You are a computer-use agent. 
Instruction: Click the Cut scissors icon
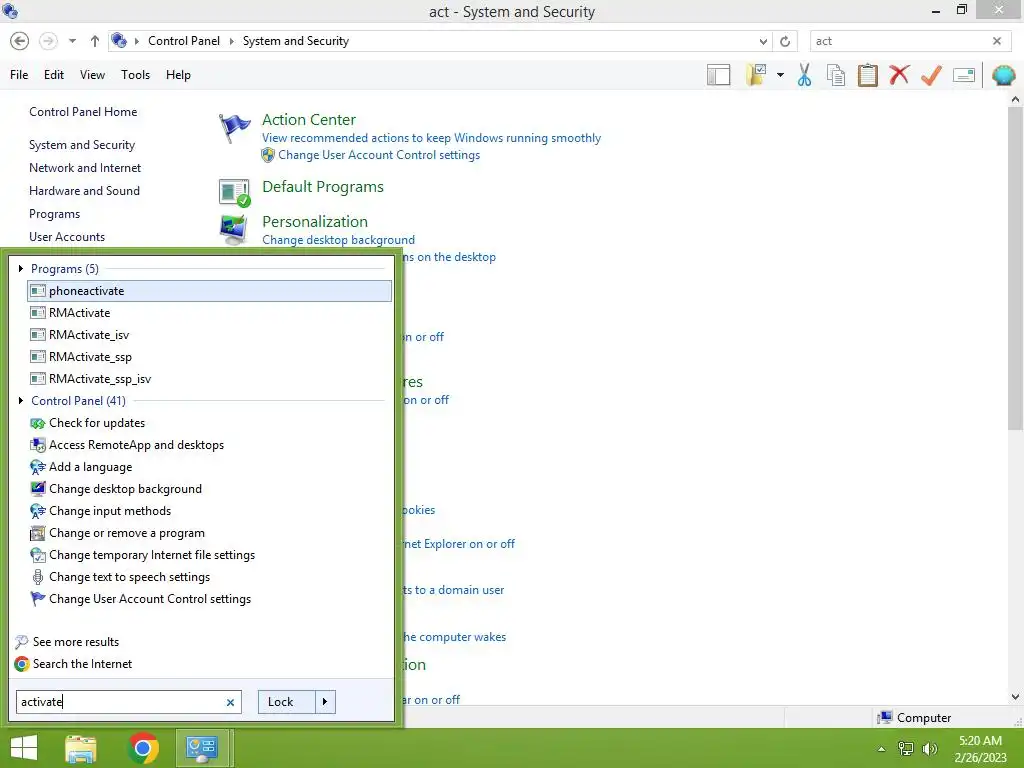click(x=804, y=75)
